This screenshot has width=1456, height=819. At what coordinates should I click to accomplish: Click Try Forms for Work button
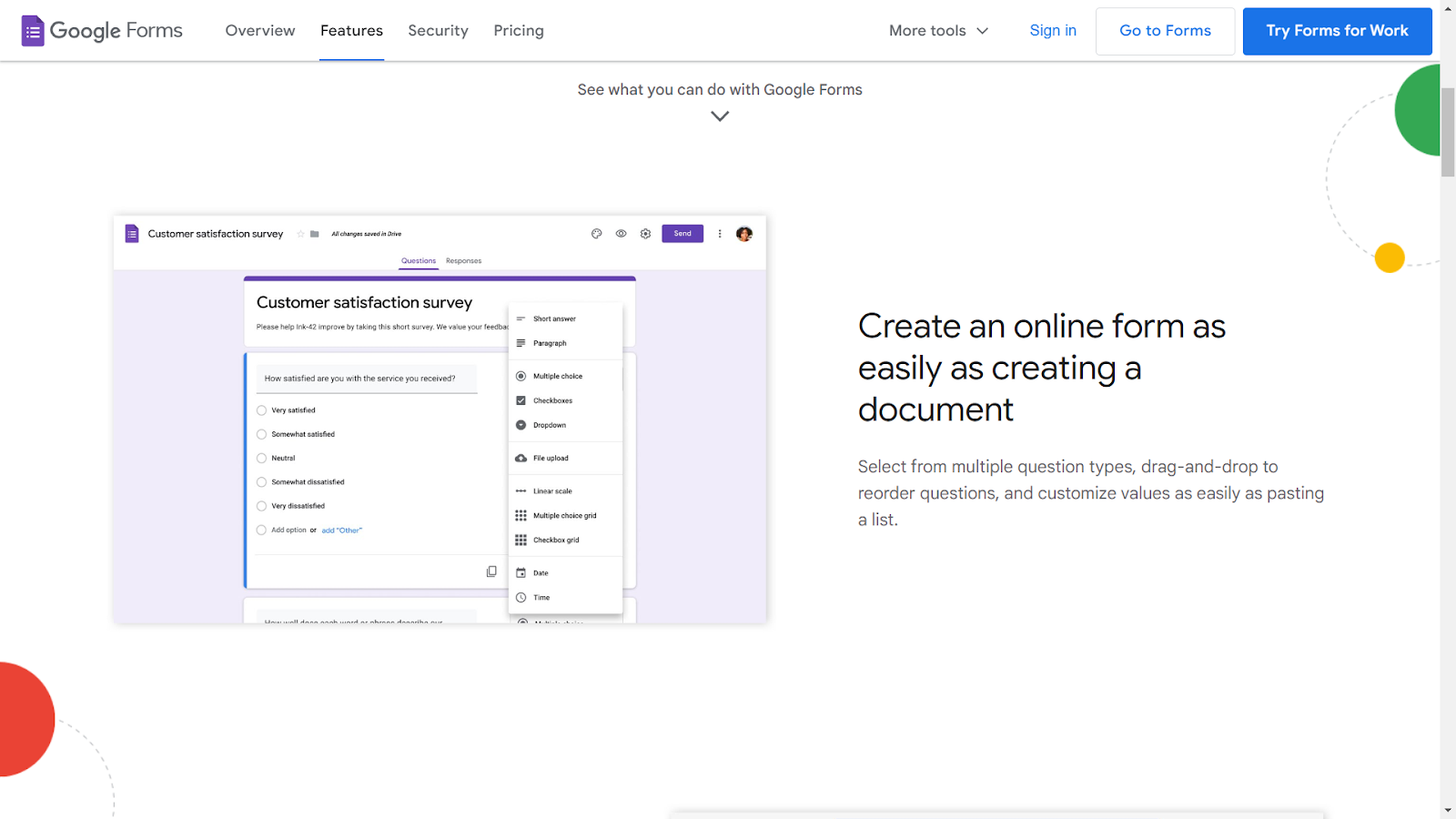[1337, 31]
